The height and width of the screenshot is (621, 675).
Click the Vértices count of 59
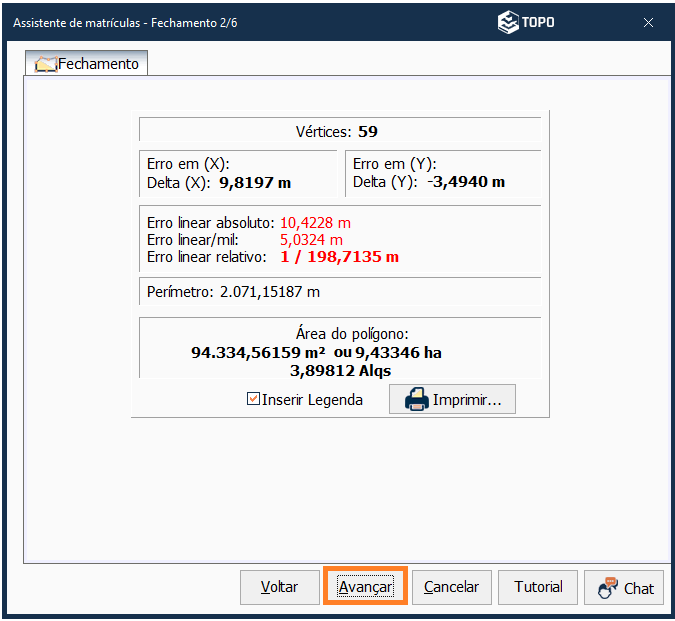tap(368, 131)
